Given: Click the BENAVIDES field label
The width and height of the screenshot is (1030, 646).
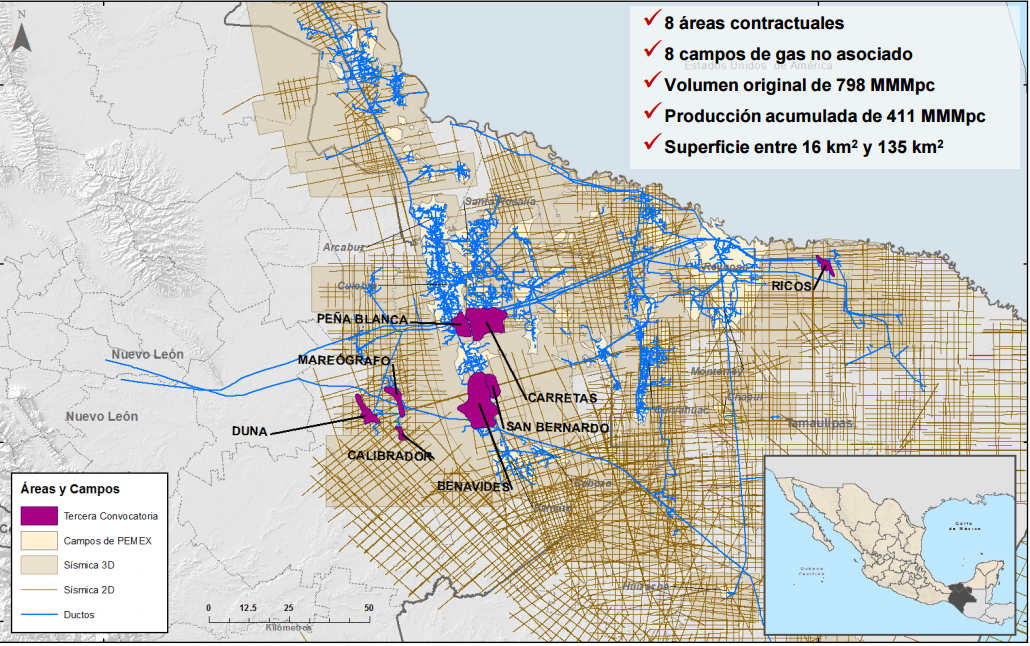Looking at the screenshot, I should [x=474, y=486].
